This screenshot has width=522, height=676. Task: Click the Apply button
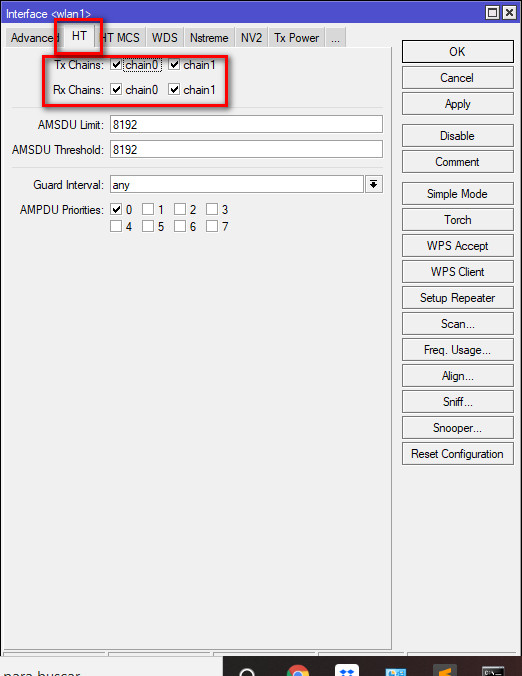(x=457, y=104)
